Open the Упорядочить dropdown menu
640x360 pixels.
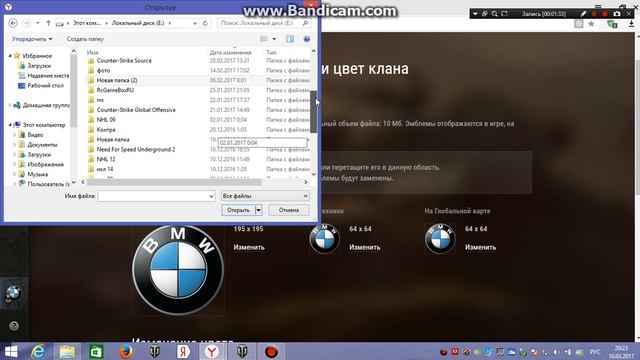point(32,39)
